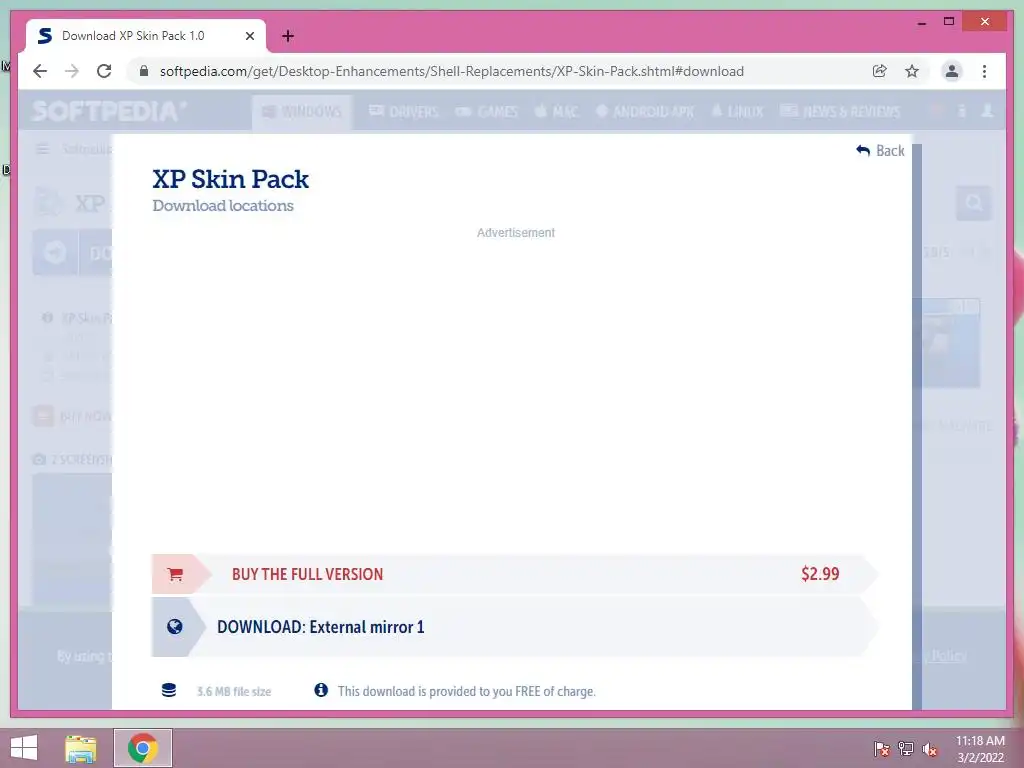Maximize the Chrome window
The height and width of the screenshot is (768, 1024).
[x=949, y=22]
